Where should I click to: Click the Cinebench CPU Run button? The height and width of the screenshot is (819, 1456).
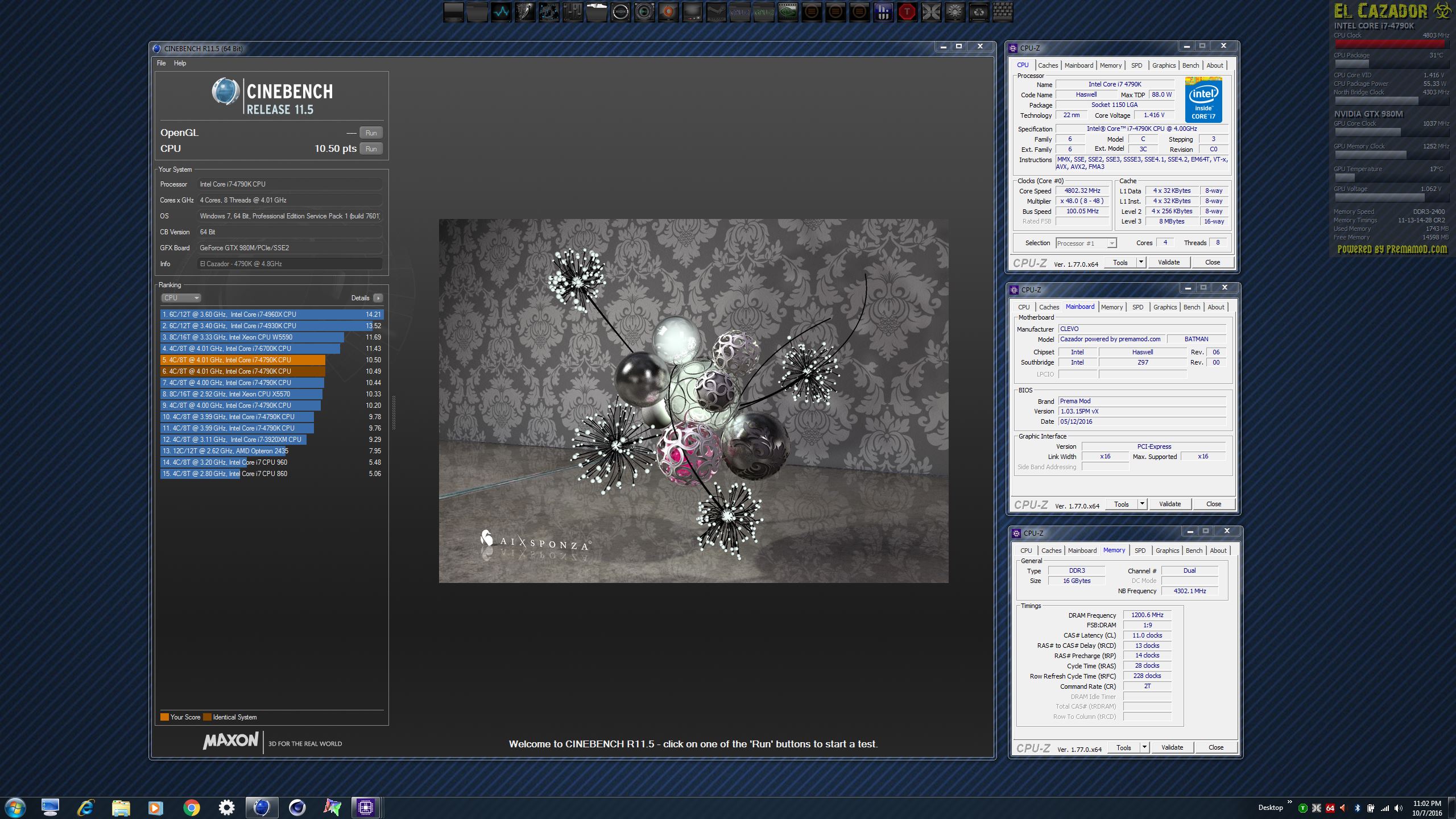click(x=371, y=148)
